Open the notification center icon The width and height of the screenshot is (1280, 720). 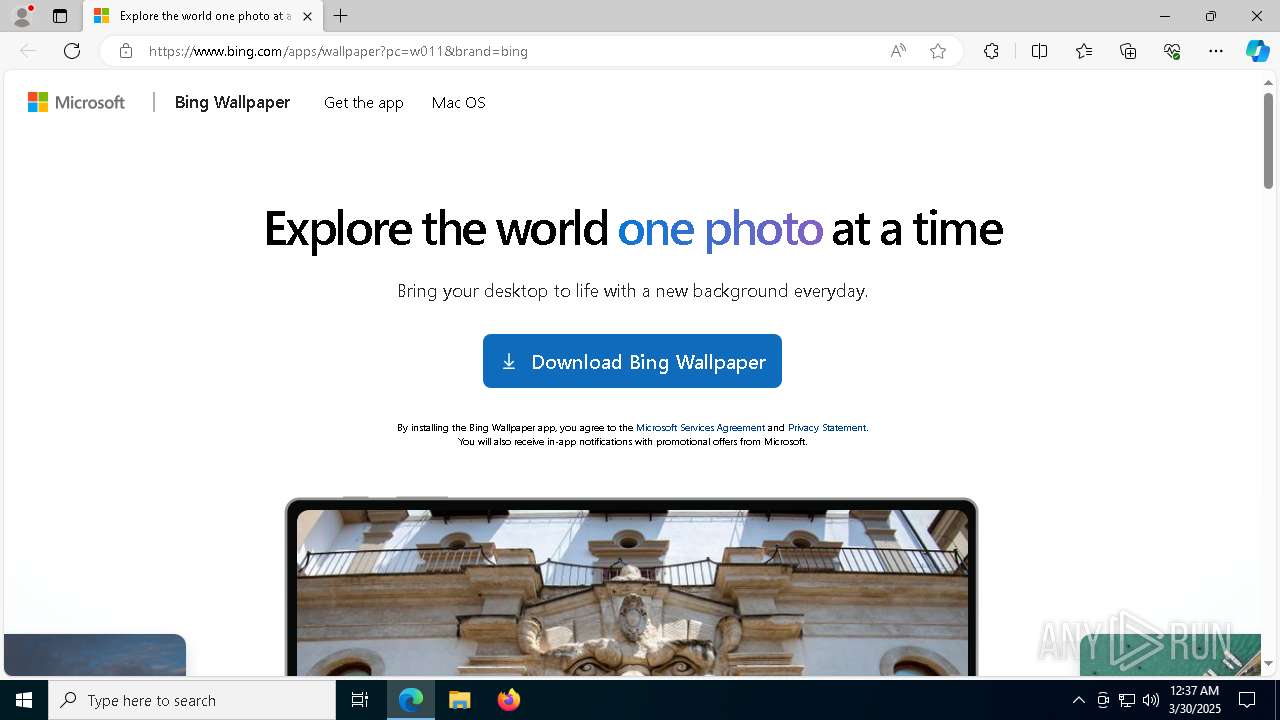point(1247,700)
